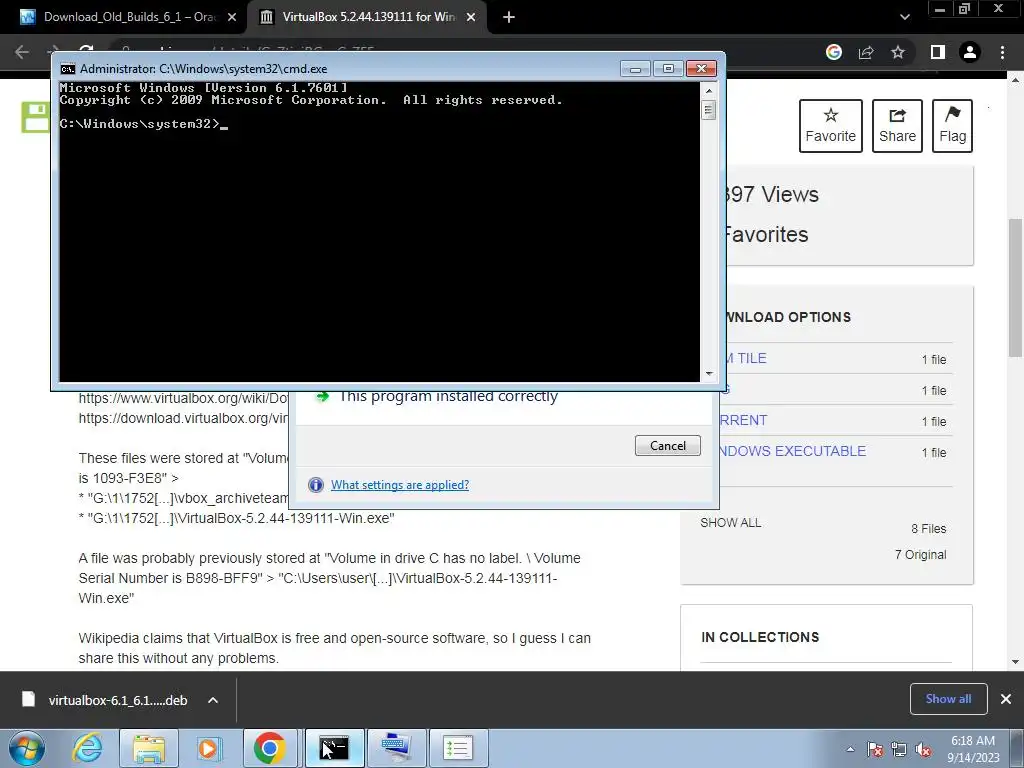Close the Chrome downloads bar
Viewport: 1024px width, 768px height.
pyautogui.click(x=1006, y=699)
